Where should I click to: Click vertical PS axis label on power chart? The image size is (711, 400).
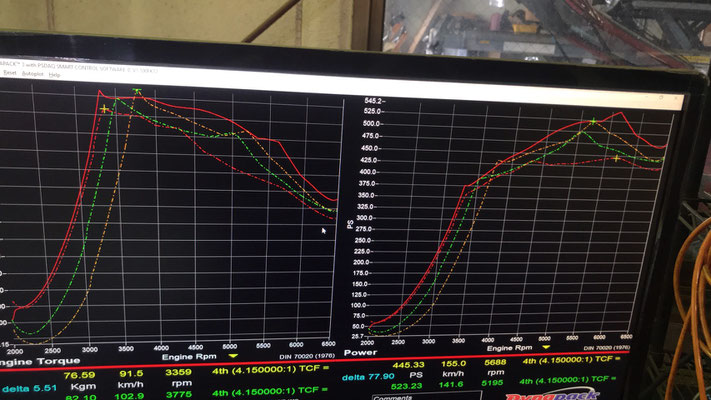[350, 224]
